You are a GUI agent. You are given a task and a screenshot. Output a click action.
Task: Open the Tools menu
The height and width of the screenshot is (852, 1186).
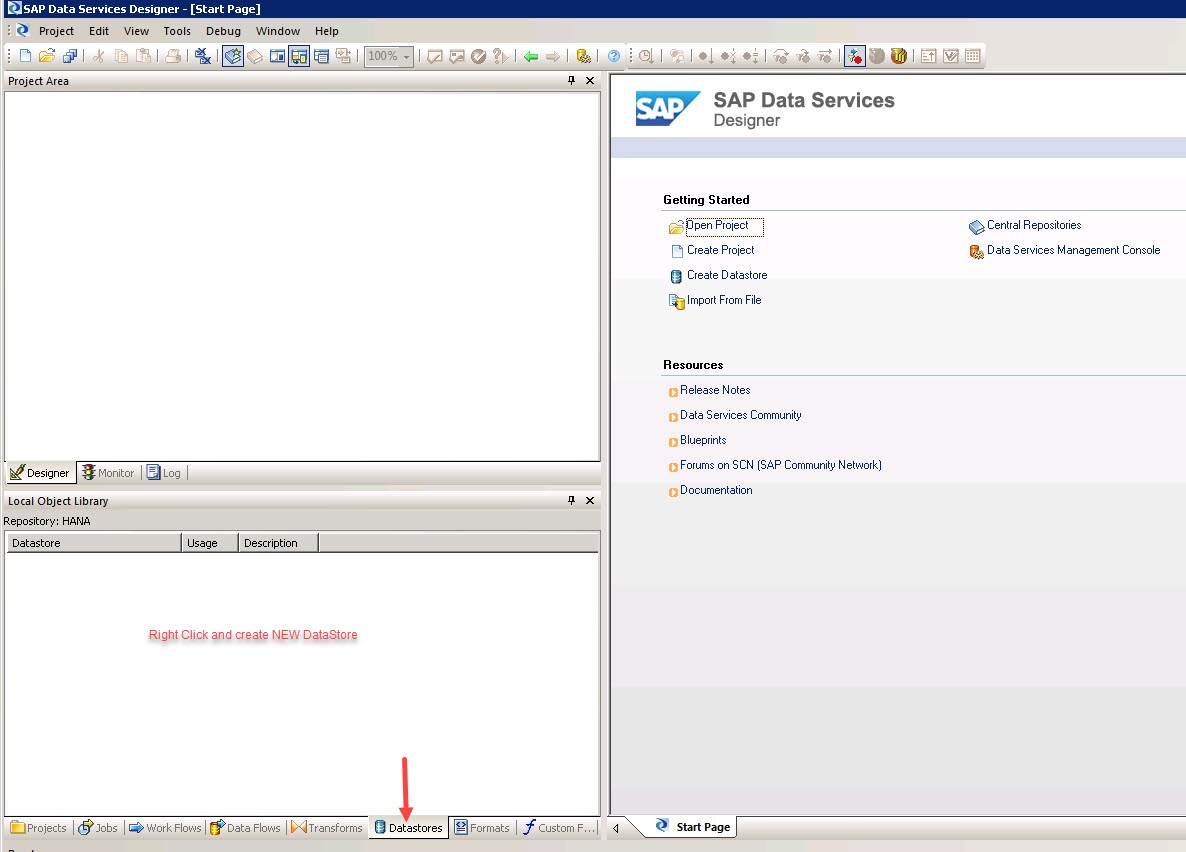click(177, 31)
